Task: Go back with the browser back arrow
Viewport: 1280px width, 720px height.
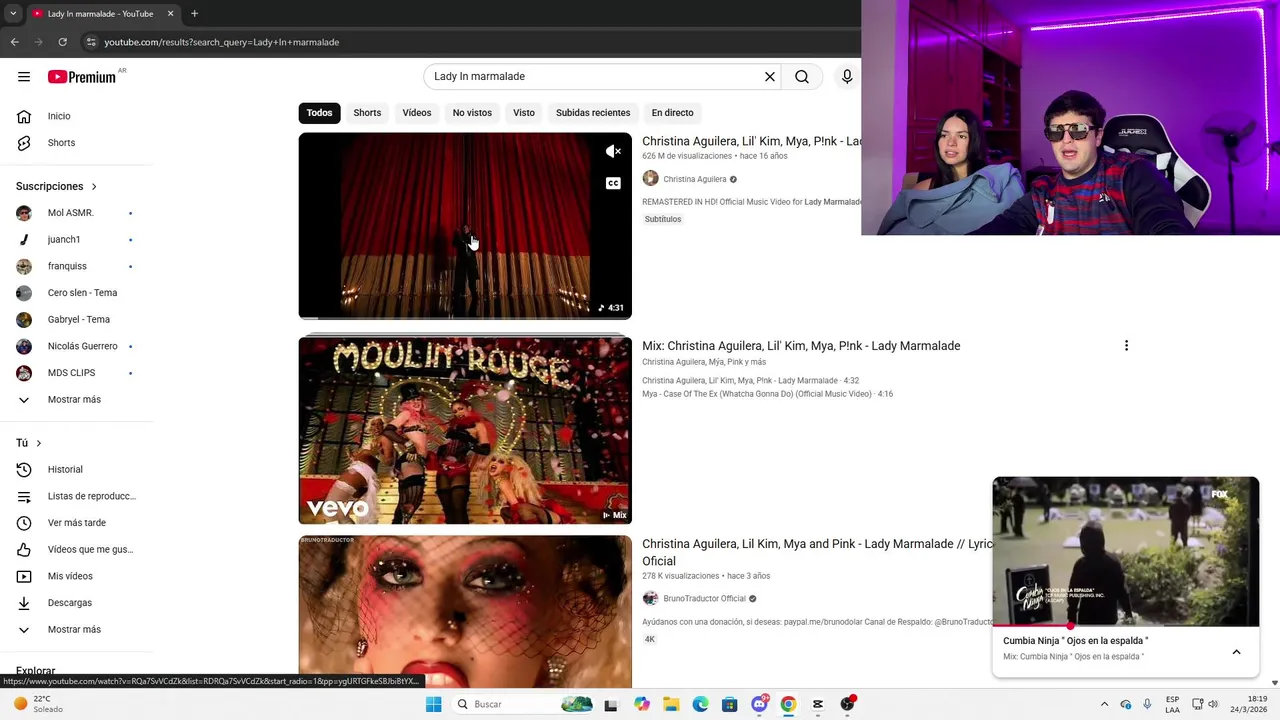Action: (14, 42)
